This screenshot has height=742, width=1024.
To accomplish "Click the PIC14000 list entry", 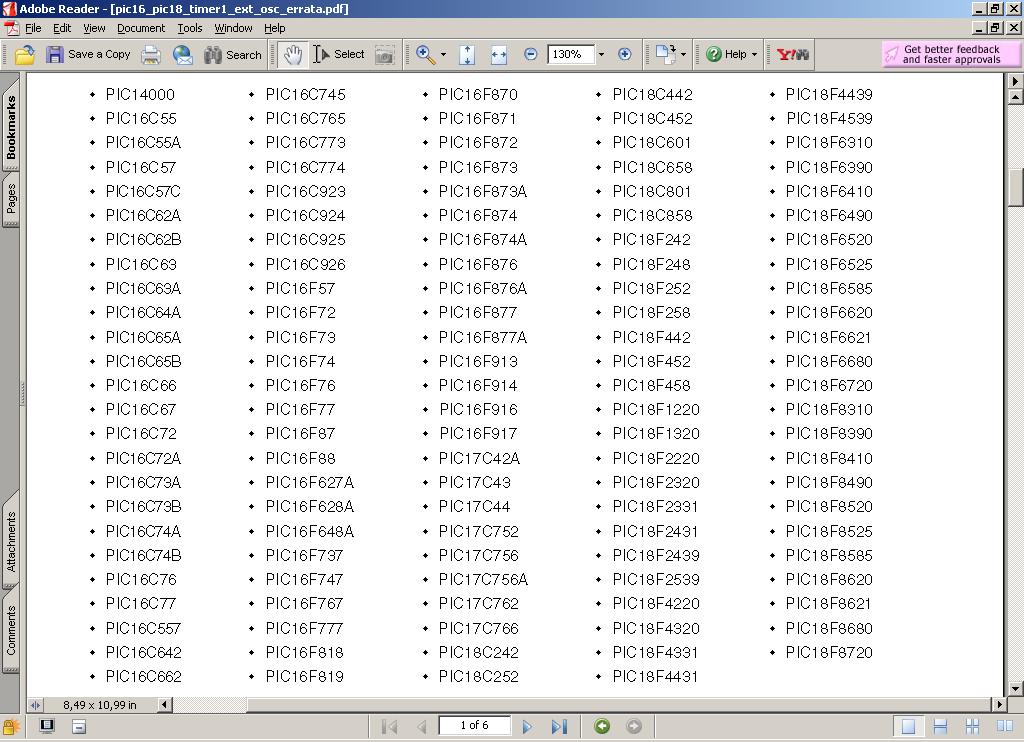I will click(140, 95).
